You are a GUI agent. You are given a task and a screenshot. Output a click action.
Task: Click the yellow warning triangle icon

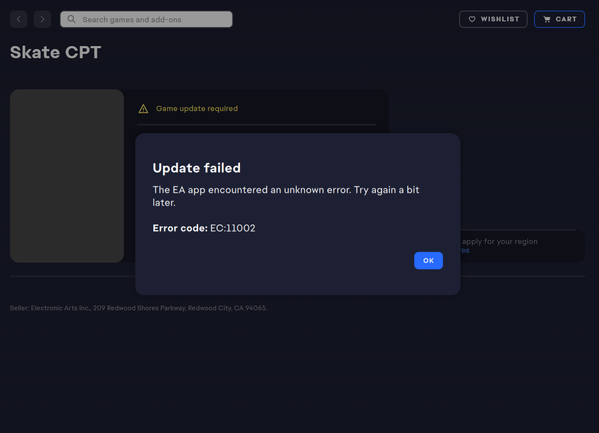click(143, 109)
